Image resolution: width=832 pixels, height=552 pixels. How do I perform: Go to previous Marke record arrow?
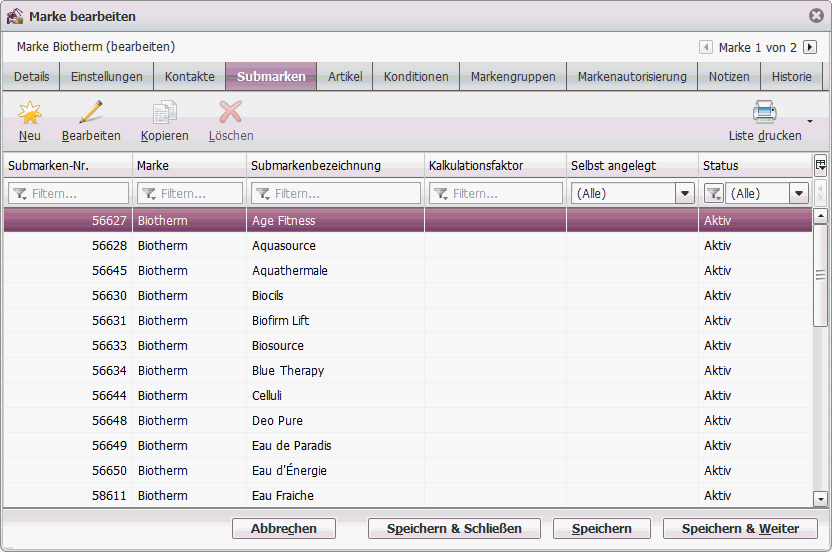click(x=706, y=47)
